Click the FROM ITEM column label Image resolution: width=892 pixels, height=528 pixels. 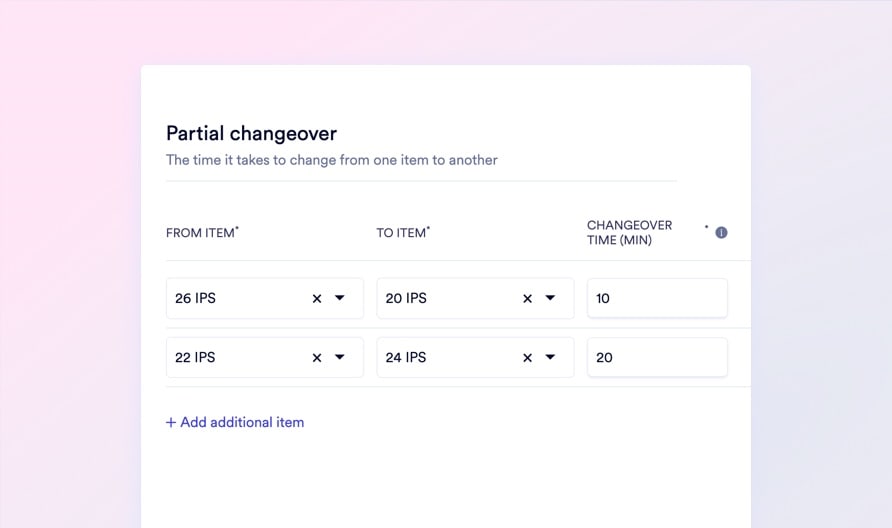coord(200,233)
